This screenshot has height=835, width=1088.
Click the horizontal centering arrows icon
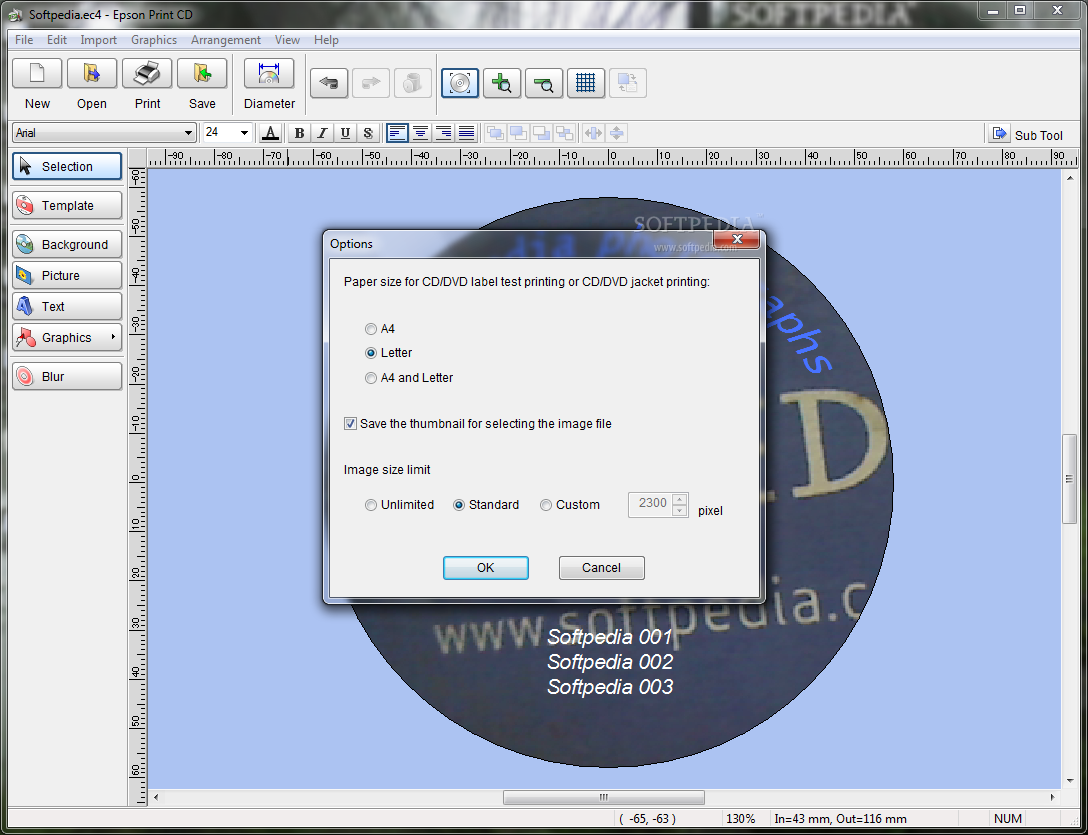(x=593, y=133)
